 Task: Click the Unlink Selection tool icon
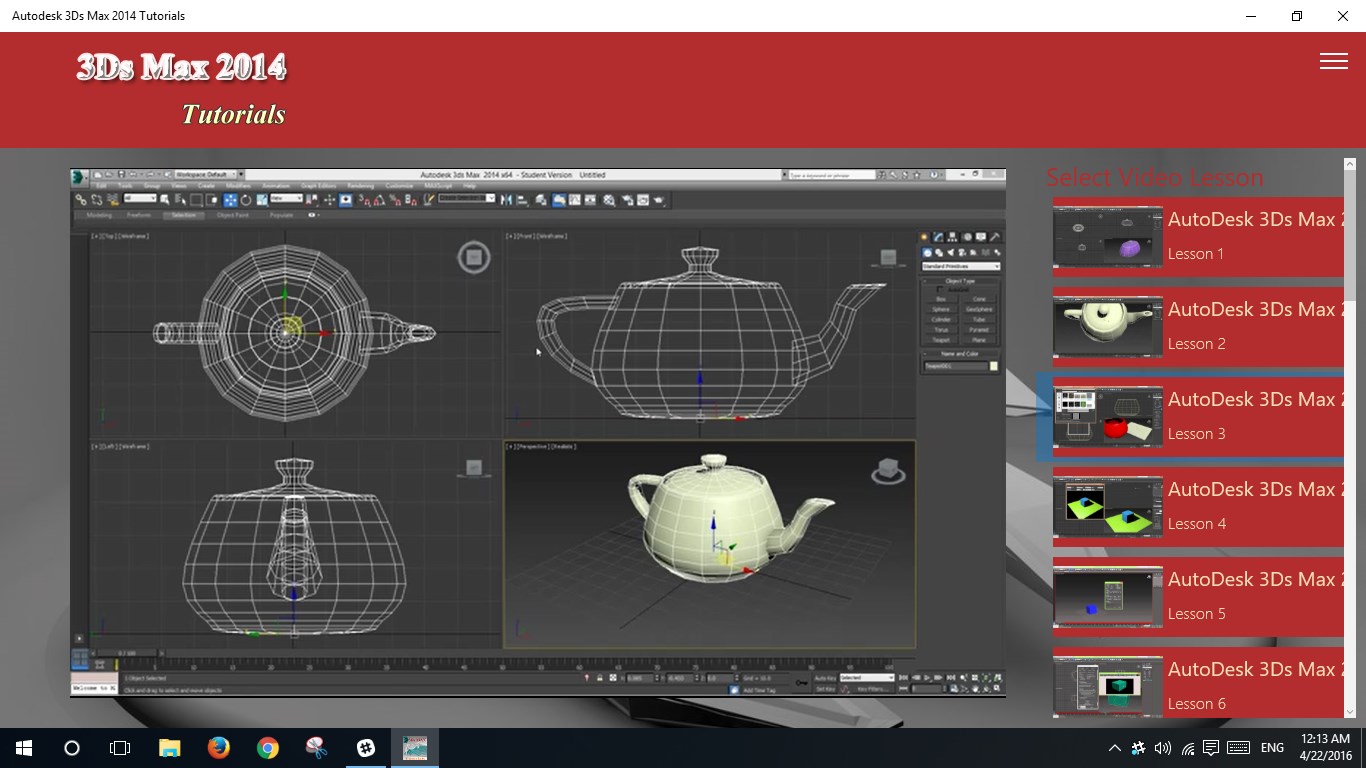click(x=97, y=199)
